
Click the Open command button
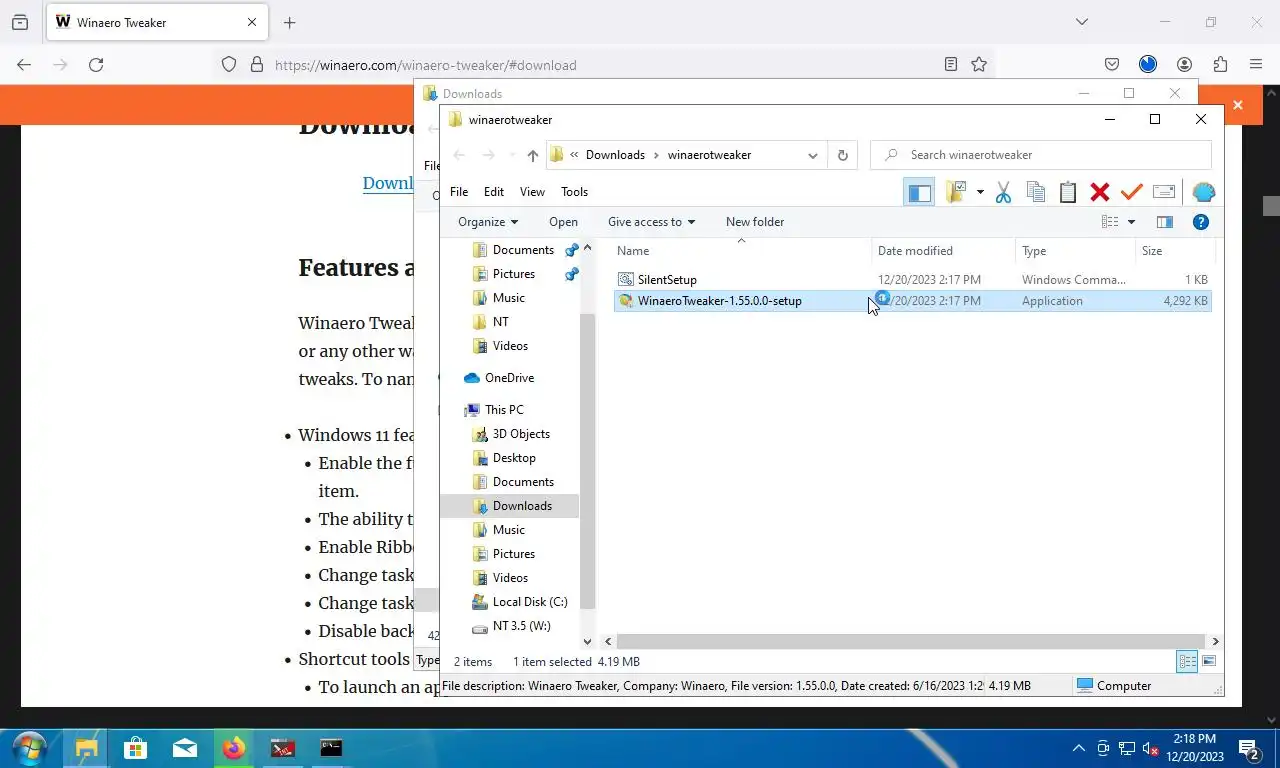coord(563,222)
